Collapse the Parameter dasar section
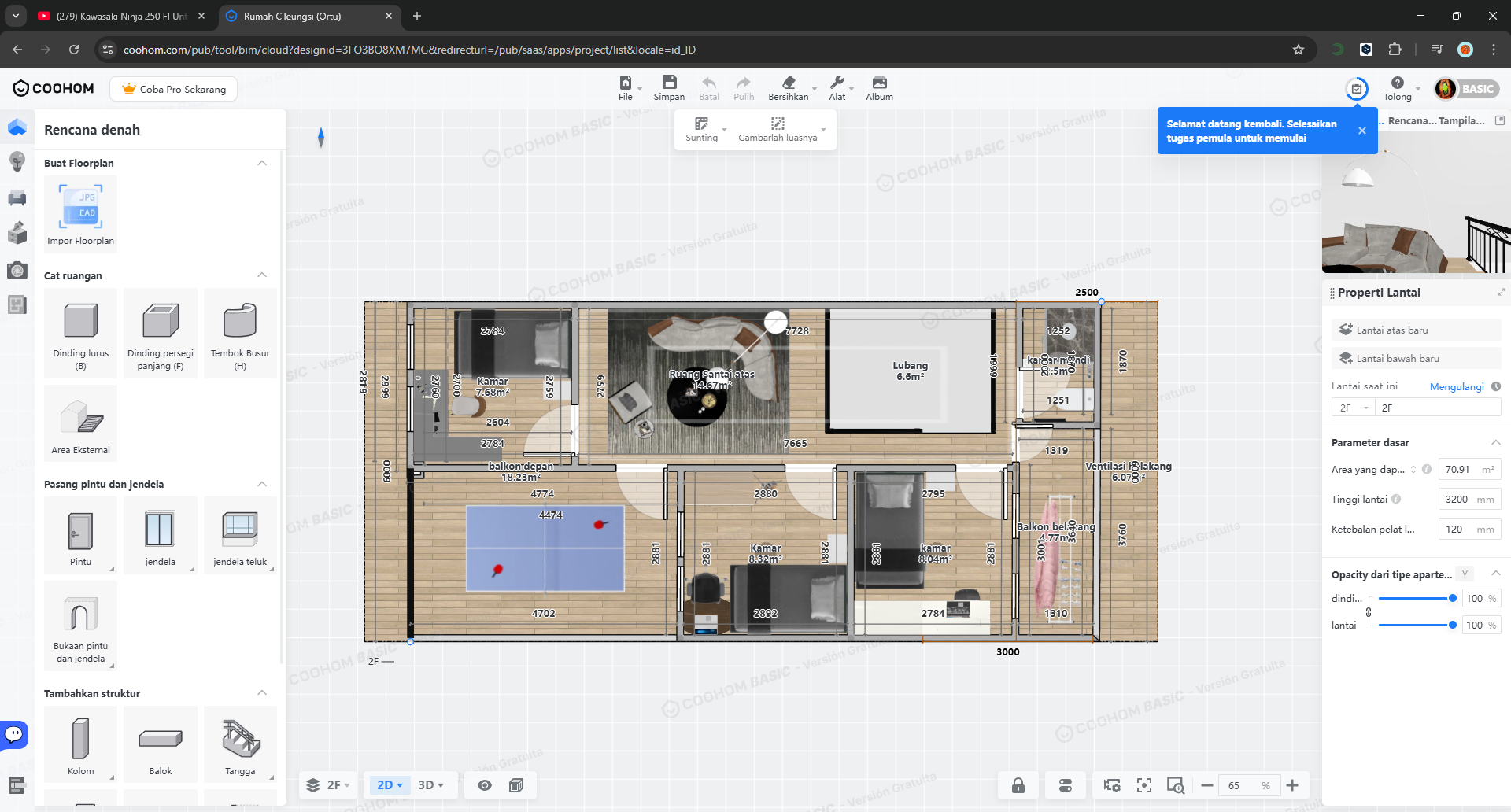 point(1495,442)
